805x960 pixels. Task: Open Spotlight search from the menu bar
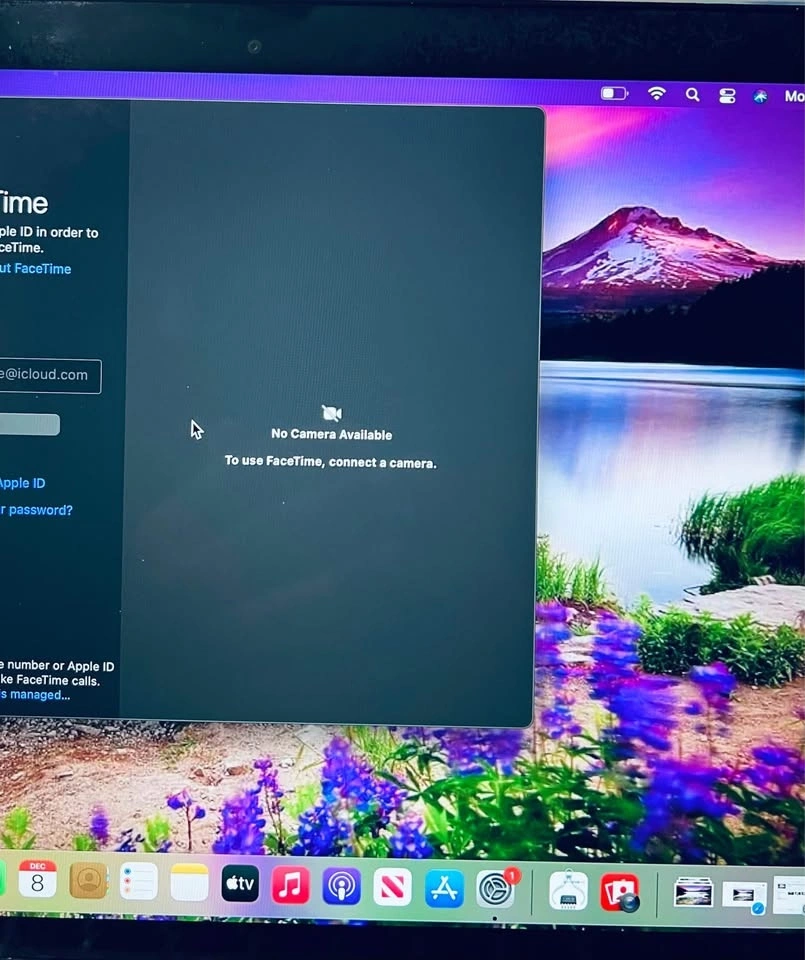click(692, 95)
